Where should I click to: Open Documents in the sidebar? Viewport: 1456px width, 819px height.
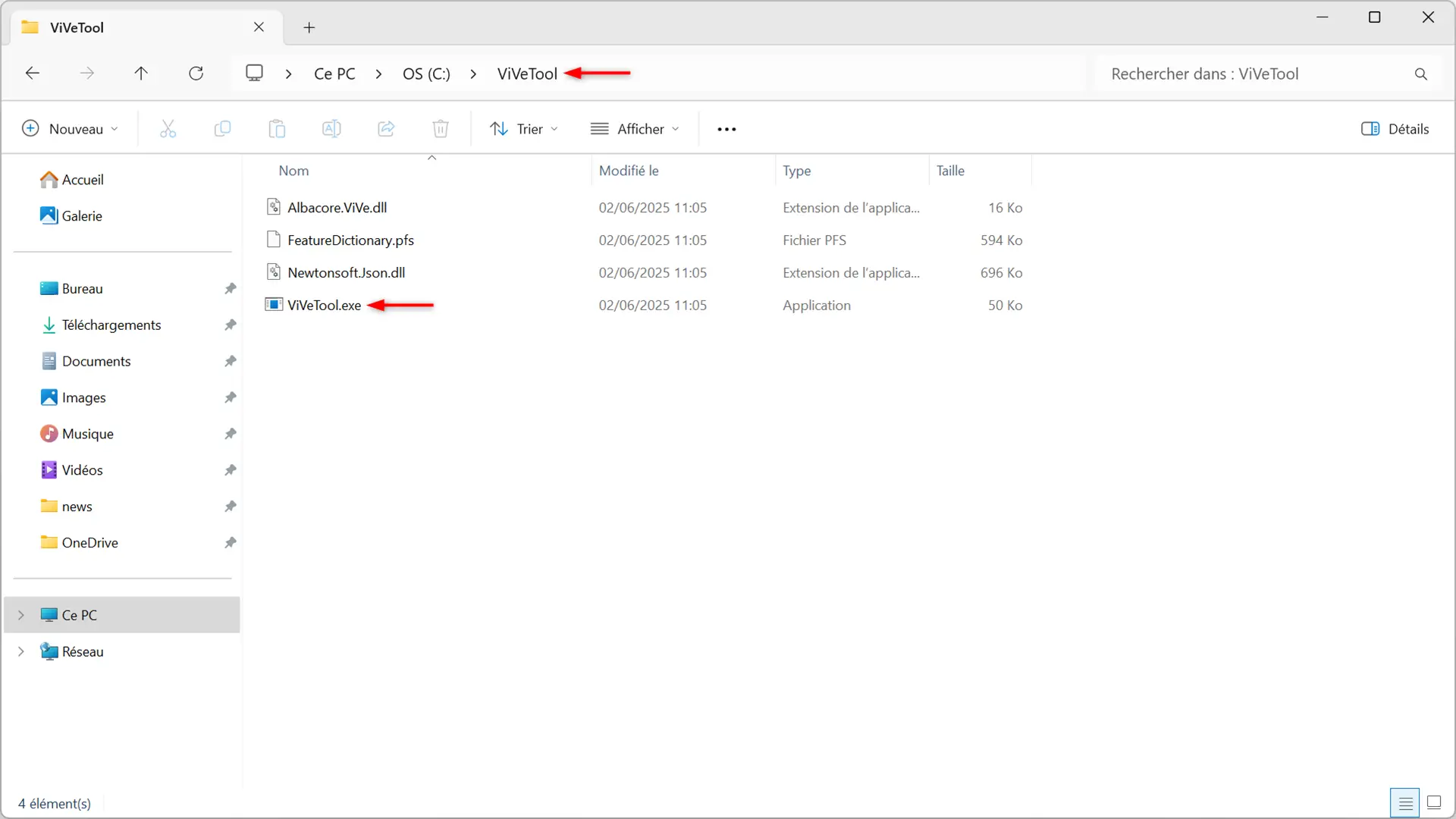(96, 362)
